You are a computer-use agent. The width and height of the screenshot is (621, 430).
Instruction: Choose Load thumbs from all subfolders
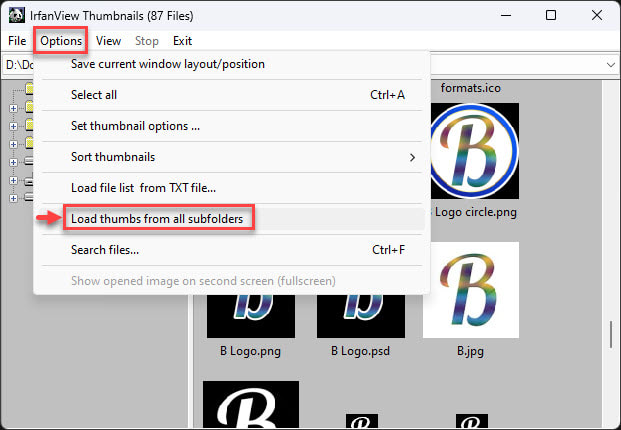232,219
